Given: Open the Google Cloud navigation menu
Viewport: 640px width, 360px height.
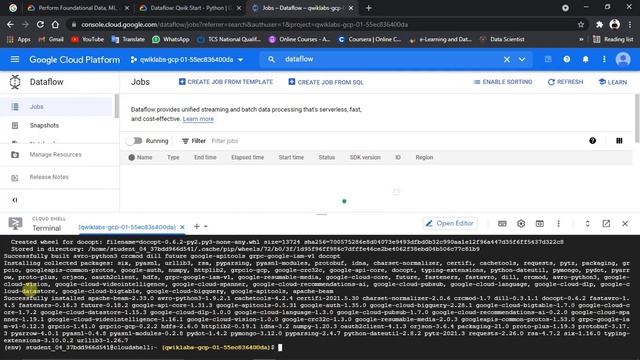Looking at the screenshot, I should click(x=15, y=60).
